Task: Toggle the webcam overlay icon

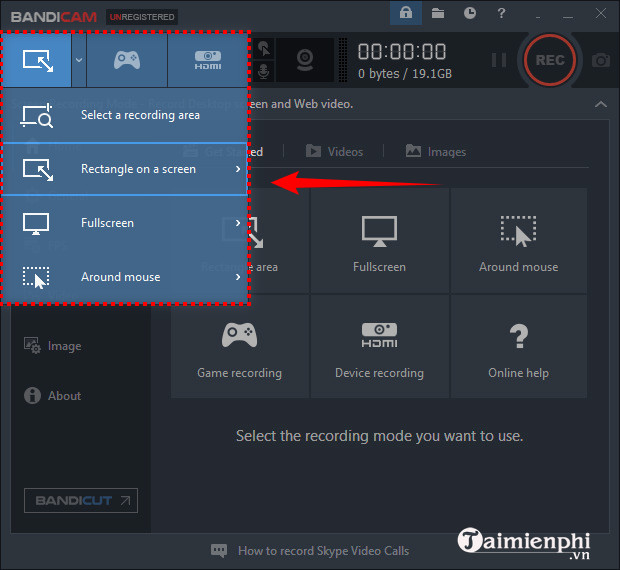Action: pyautogui.click(x=305, y=60)
